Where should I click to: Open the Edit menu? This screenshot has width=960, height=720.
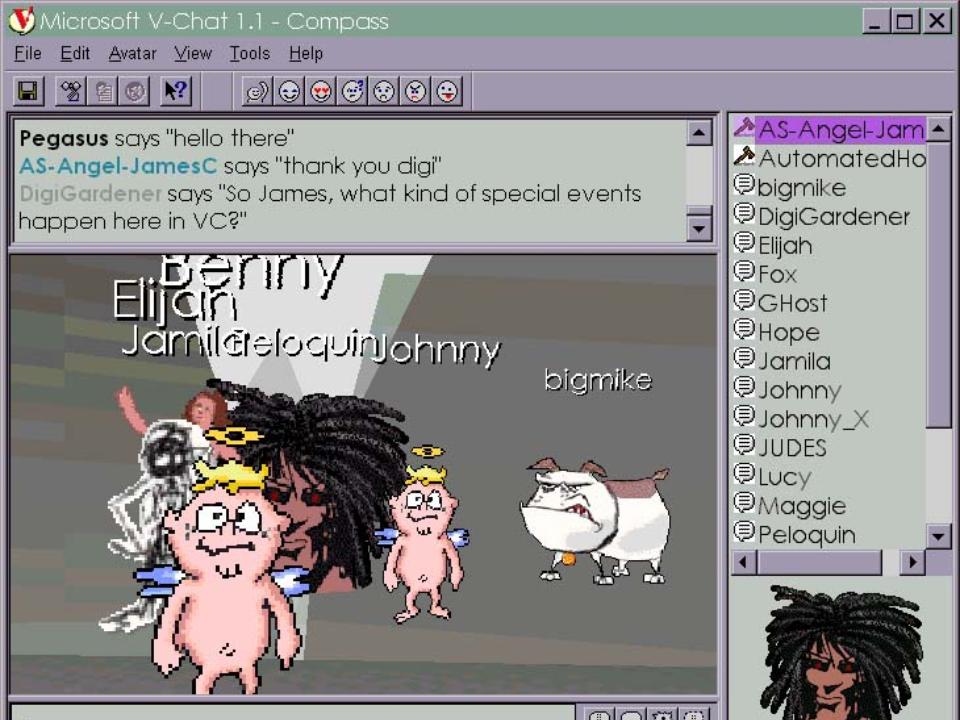[x=75, y=54]
